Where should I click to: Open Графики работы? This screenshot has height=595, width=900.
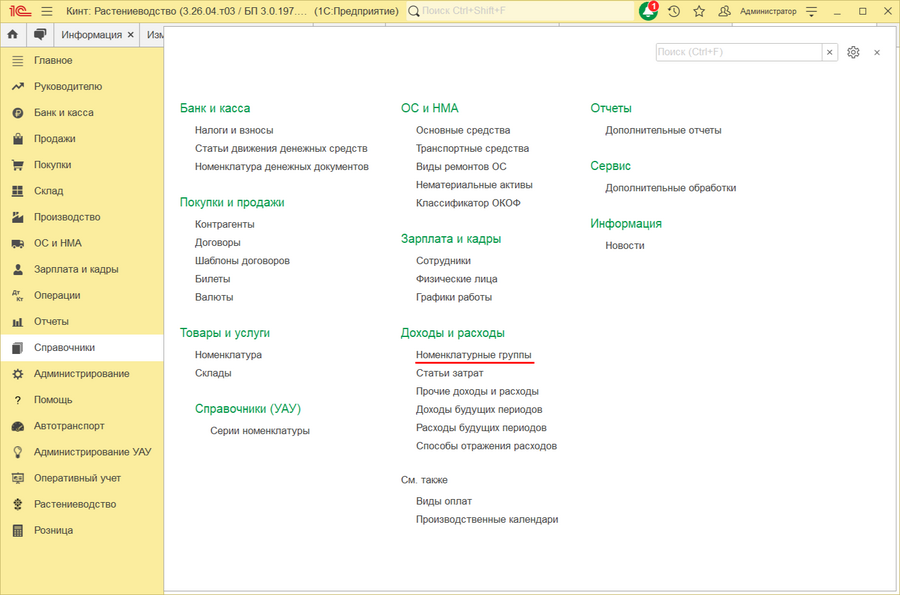click(453, 297)
